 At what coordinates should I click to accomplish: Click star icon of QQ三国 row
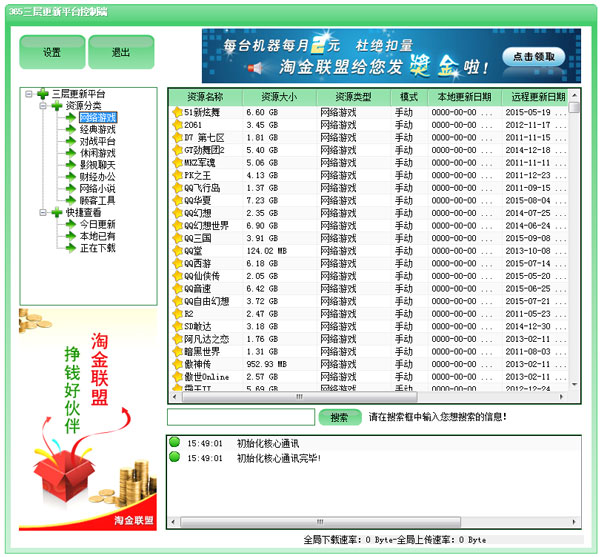[x=178, y=238]
